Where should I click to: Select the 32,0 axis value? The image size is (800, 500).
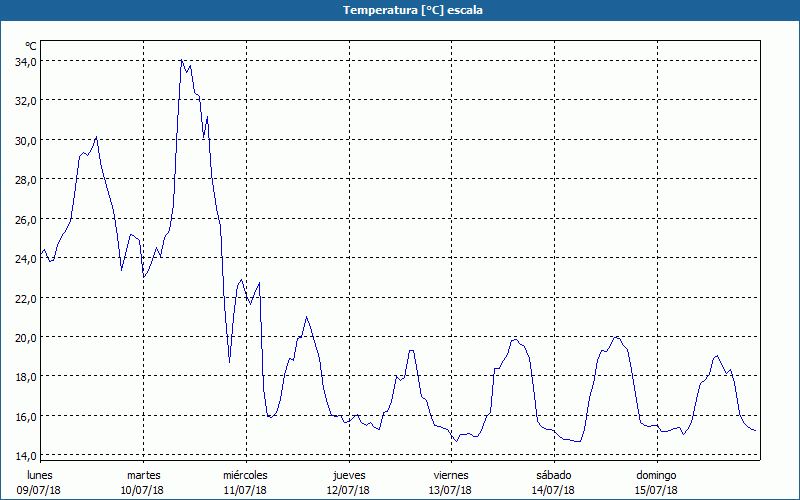(x=26, y=101)
